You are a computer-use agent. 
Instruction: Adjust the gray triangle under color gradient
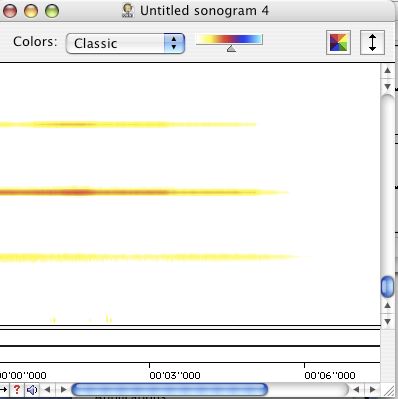pyautogui.click(x=231, y=49)
